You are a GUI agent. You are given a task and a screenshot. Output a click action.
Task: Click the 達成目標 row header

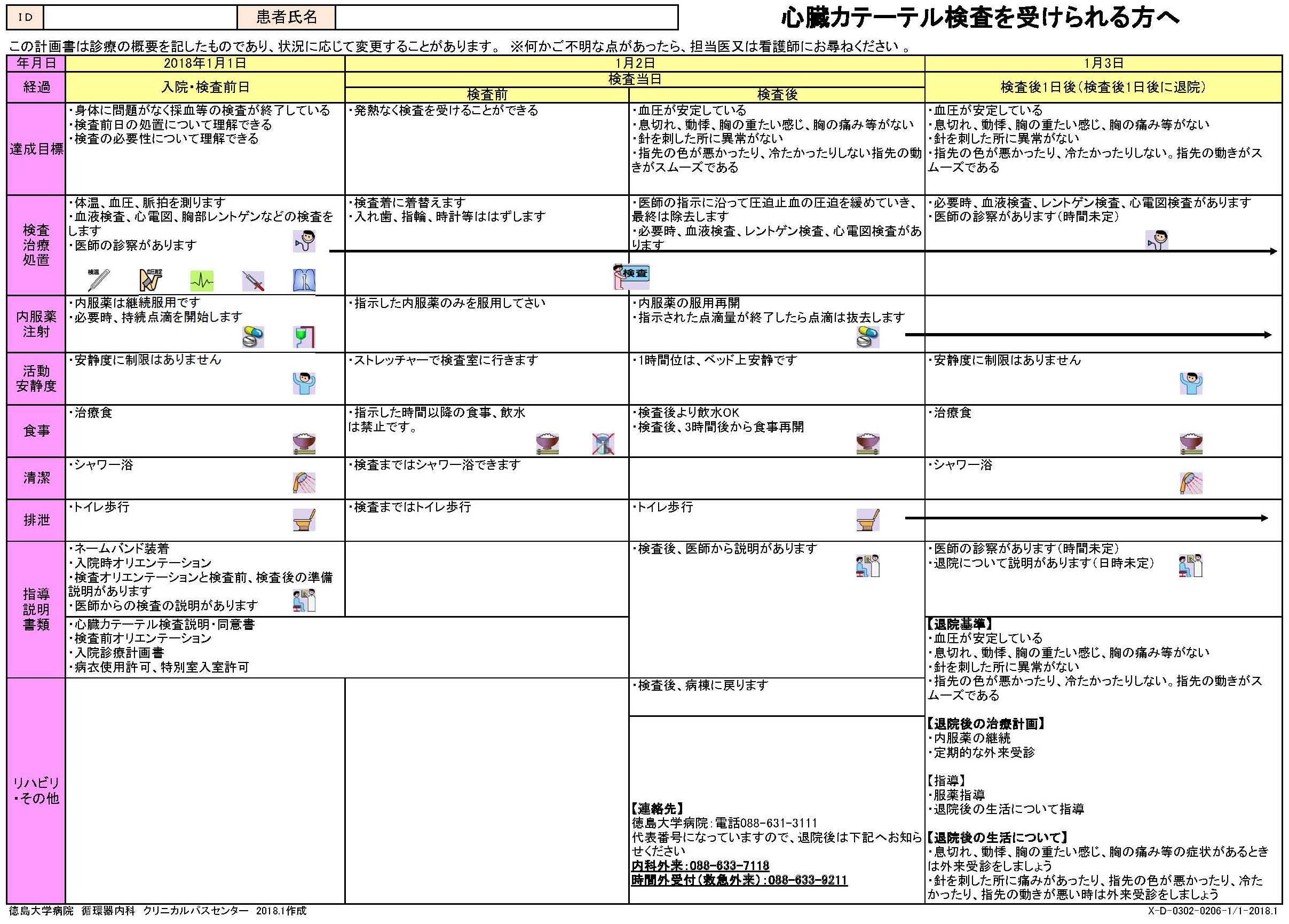click(36, 149)
